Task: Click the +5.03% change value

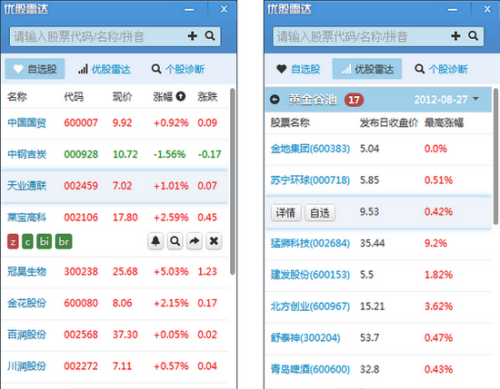Action: tap(171, 272)
